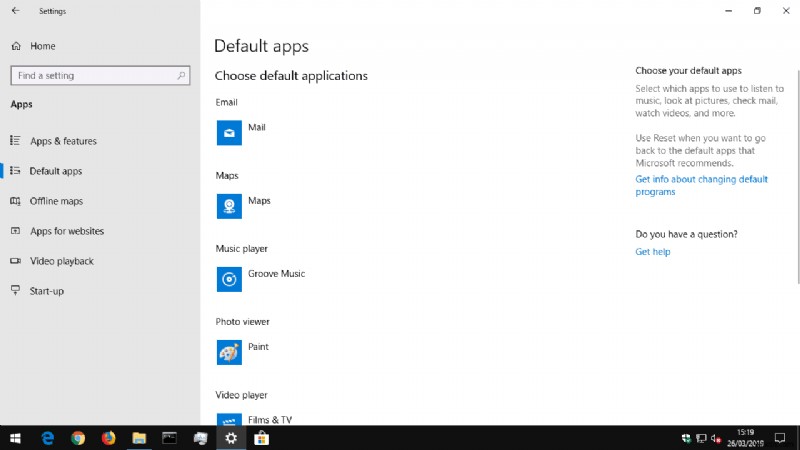
Task: Launch Microsoft Edge from taskbar
Action: click(47, 438)
